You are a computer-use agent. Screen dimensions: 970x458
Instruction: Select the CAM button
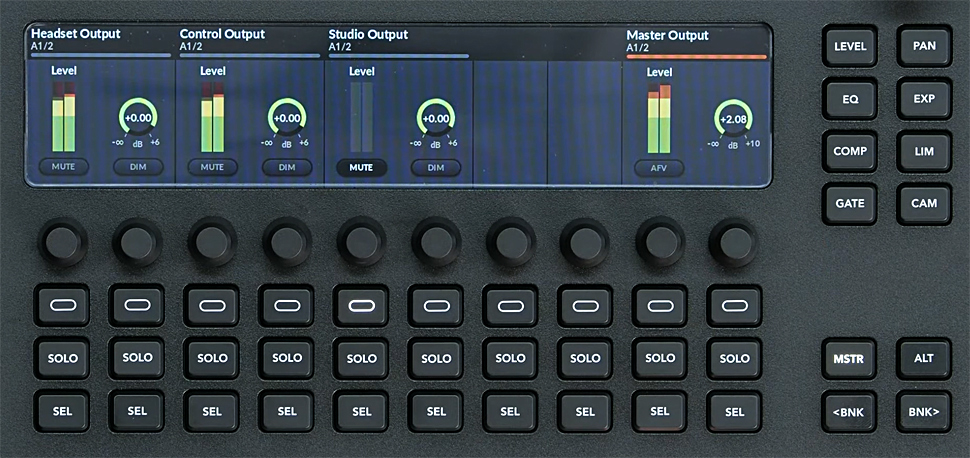click(924, 204)
